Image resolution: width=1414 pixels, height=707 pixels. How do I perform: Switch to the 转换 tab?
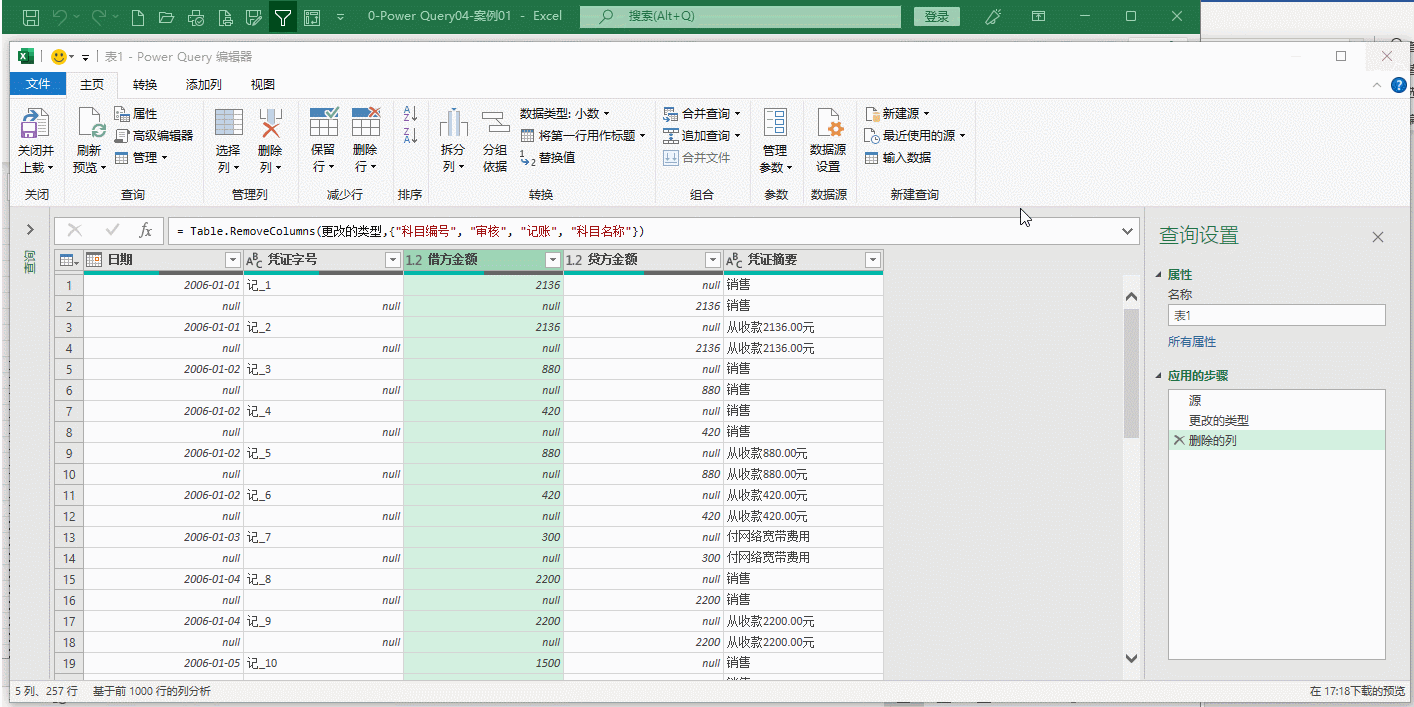pos(145,85)
